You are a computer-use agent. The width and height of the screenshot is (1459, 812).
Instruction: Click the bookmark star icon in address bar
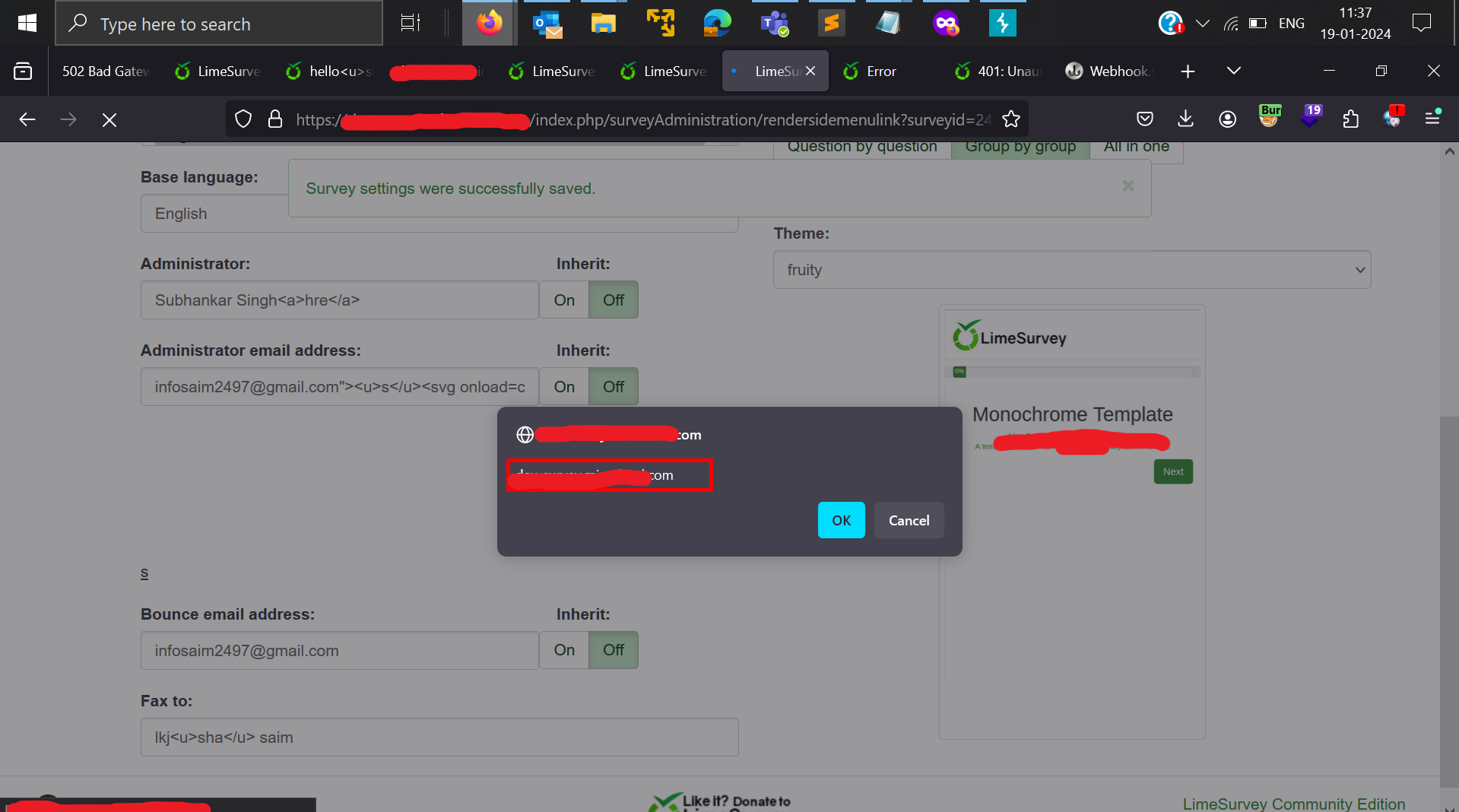[x=1010, y=119]
